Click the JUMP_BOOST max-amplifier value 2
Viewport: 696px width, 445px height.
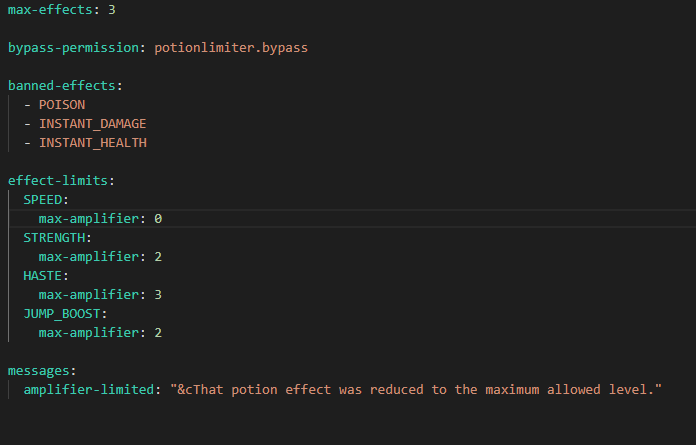coord(158,333)
